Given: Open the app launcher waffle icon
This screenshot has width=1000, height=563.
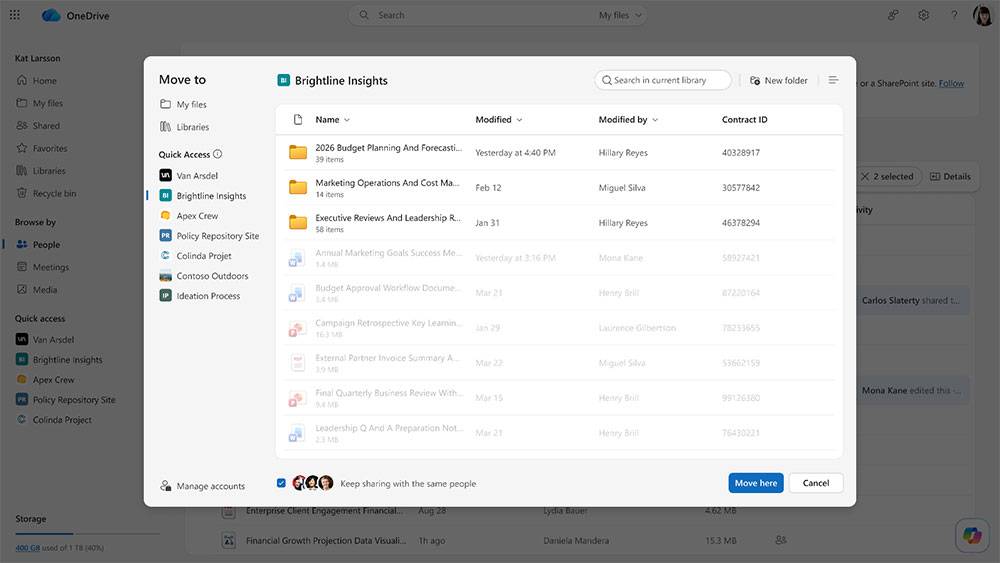Looking at the screenshot, I should (x=15, y=15).
